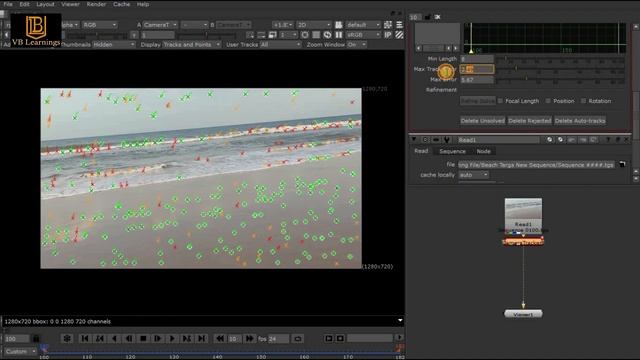Viewport: 640px width, 360px height.
Task: Click the Min Length value field
Action: pyautogui.click(x=477, y=59)
